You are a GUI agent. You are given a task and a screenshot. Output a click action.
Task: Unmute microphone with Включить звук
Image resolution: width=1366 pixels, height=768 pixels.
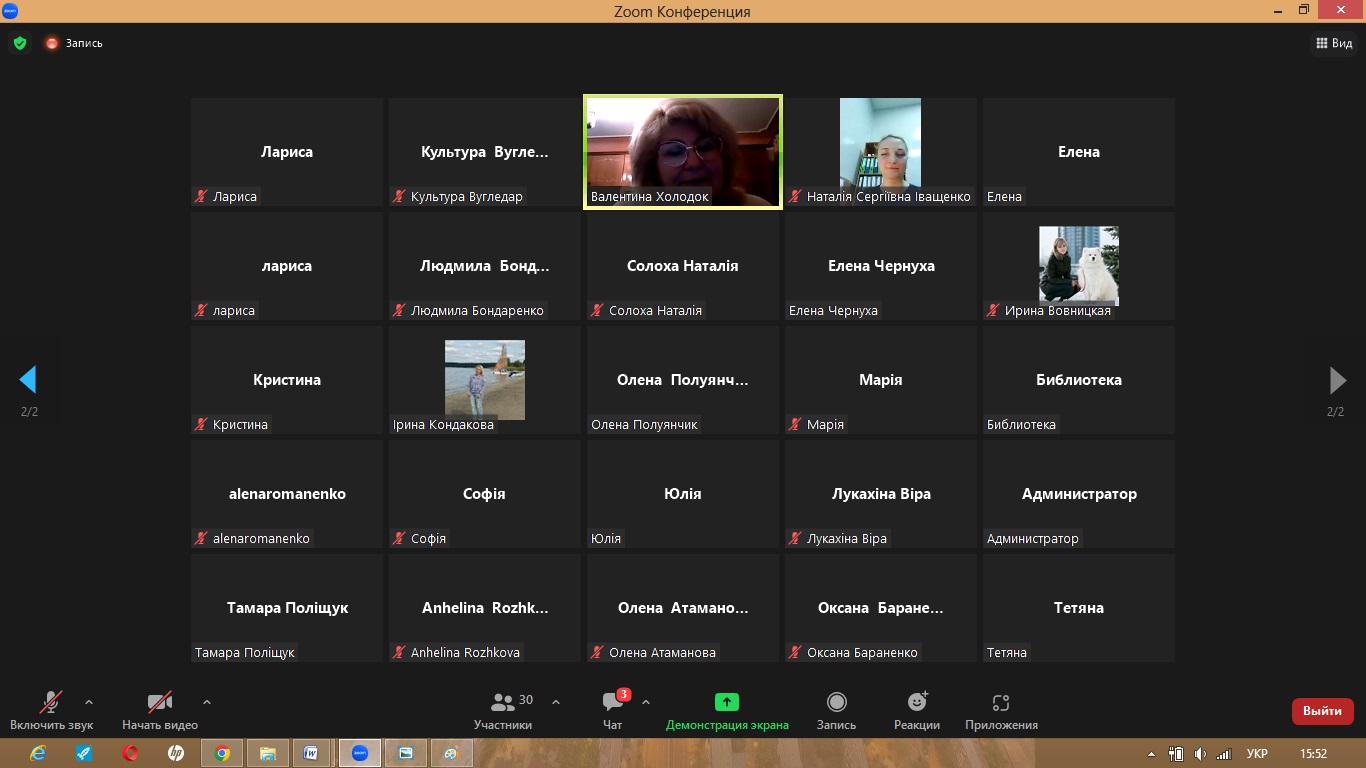click(x=51, y=710)
